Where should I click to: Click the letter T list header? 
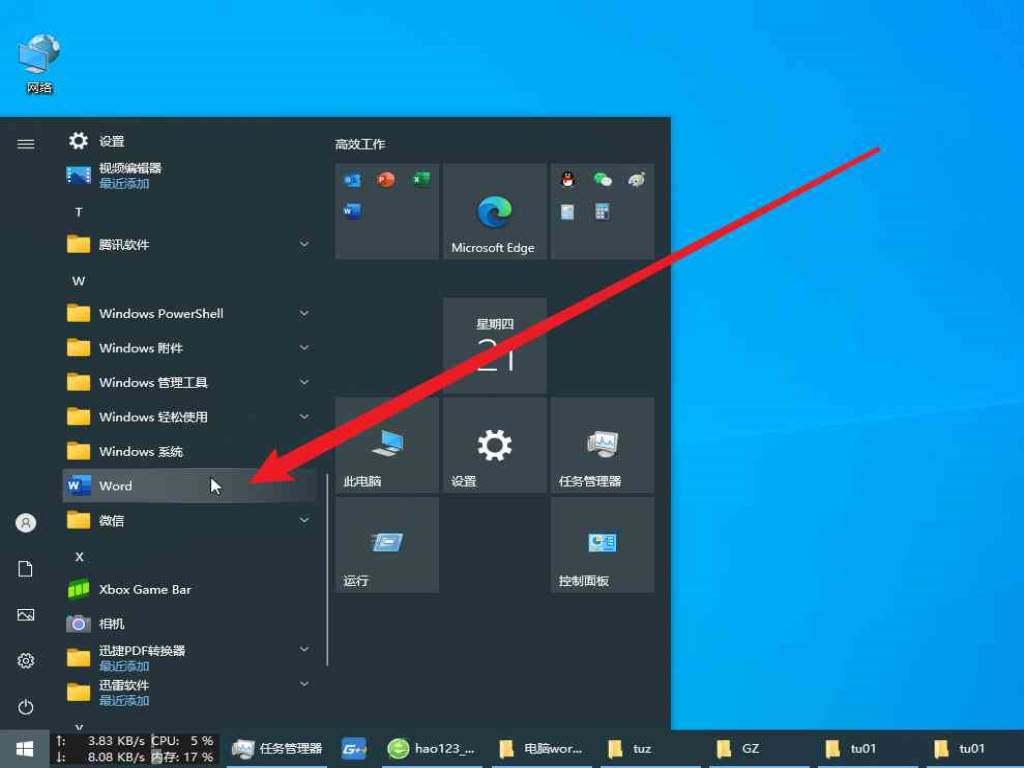pyautogui.click(x=78, y=212)
